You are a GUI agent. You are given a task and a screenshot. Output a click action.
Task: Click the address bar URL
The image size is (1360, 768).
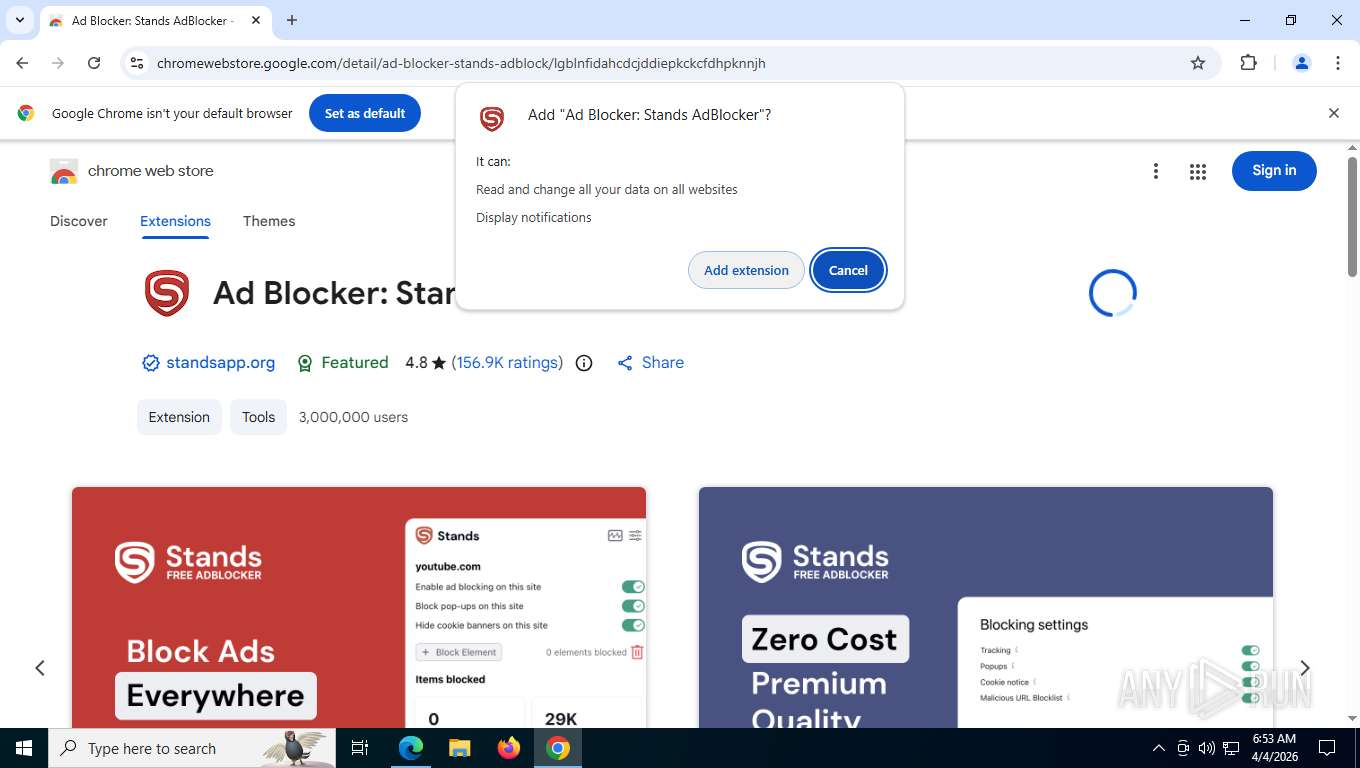461,63
